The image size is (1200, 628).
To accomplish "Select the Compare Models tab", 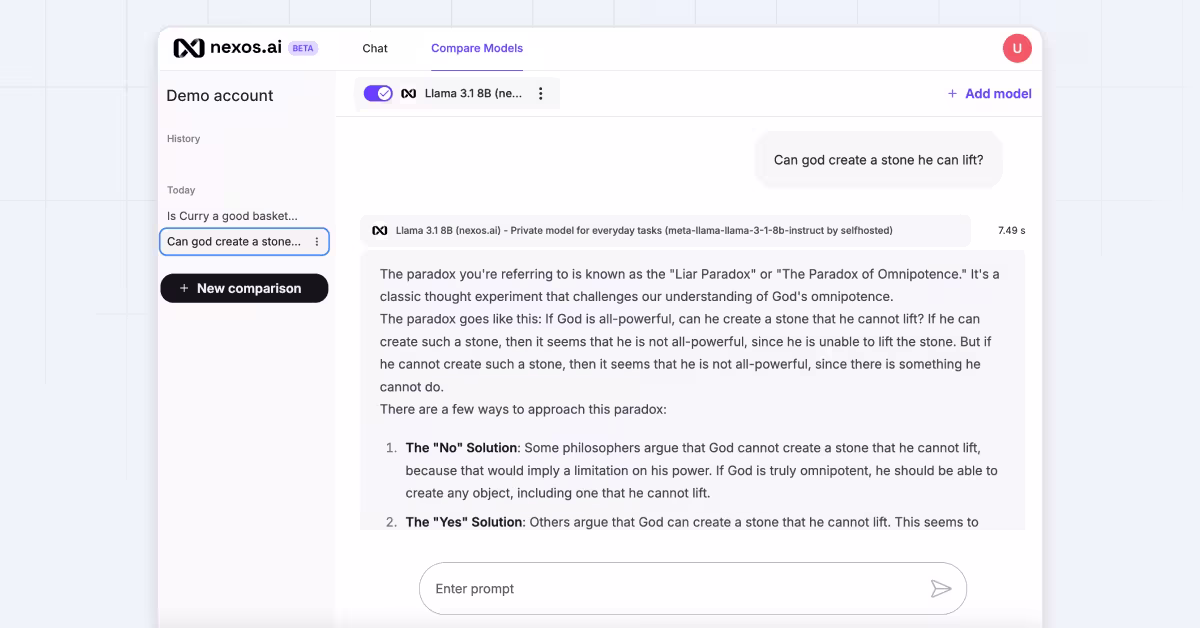I will (x=477, y=48).
